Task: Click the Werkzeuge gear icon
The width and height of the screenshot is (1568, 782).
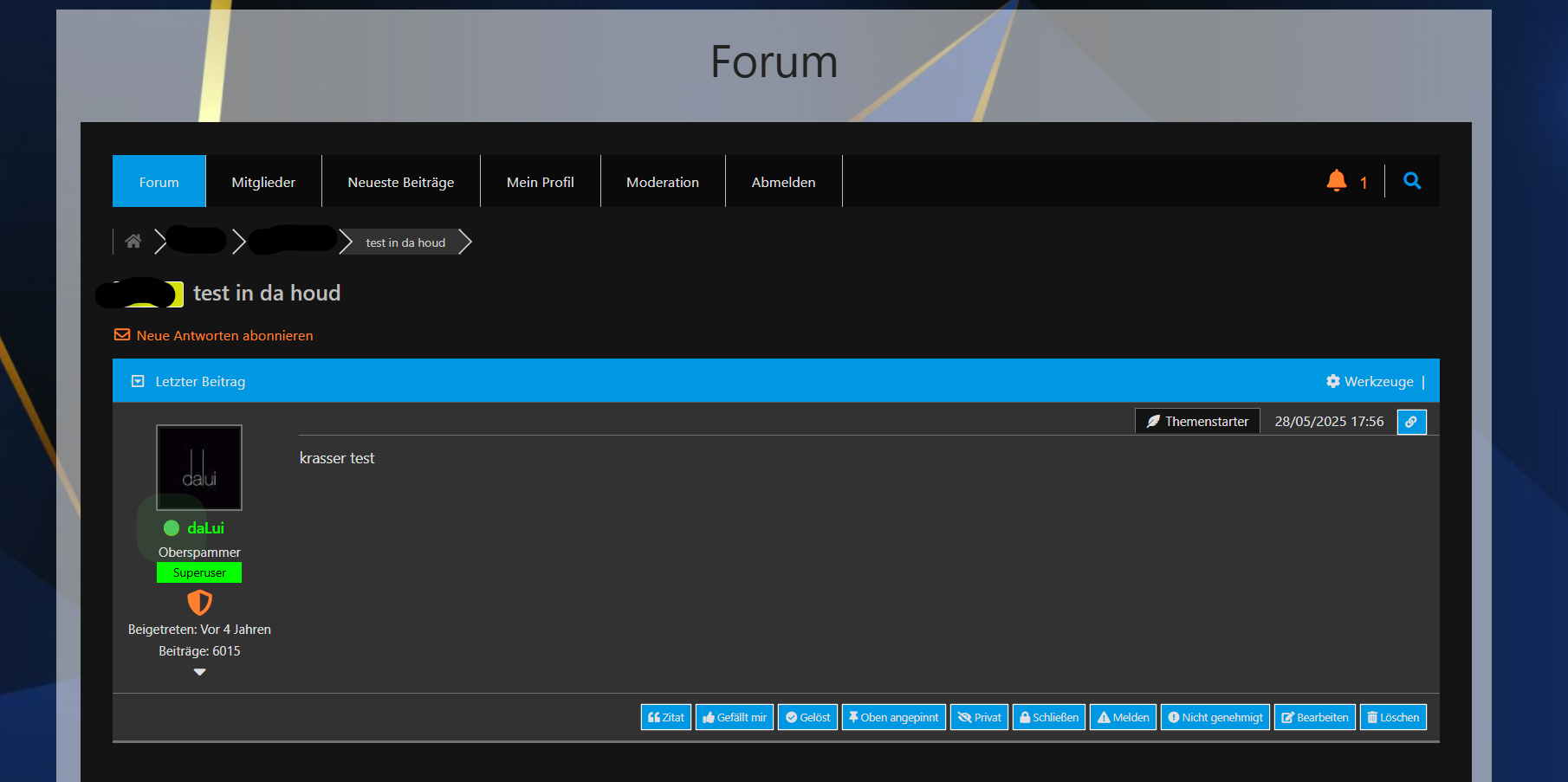Action: click(x=1333, y=381)
